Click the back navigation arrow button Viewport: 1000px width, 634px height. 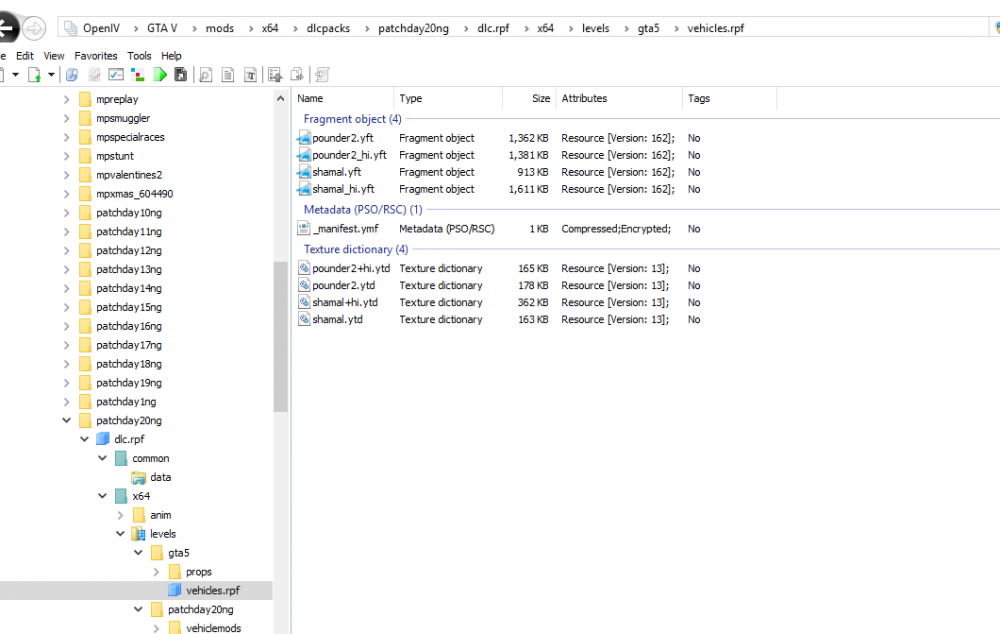pos(8,28)
